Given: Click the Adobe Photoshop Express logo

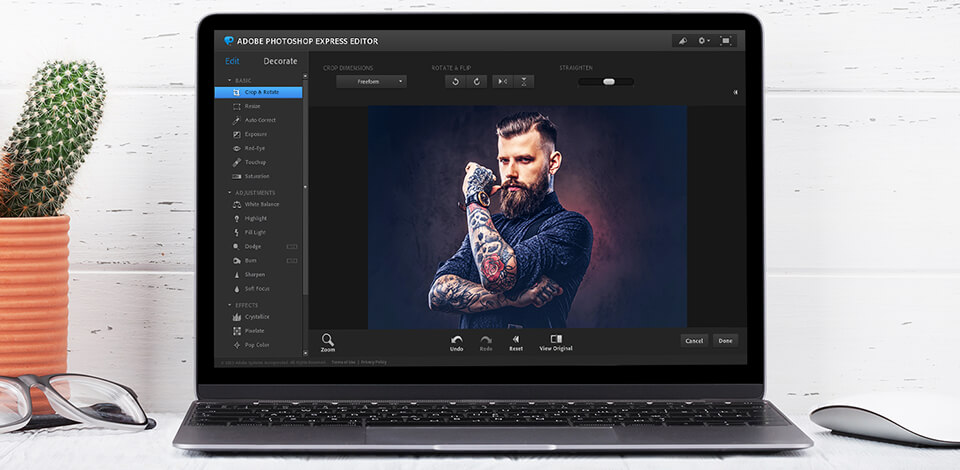Looking at the screenshot, I should point(230,41).
